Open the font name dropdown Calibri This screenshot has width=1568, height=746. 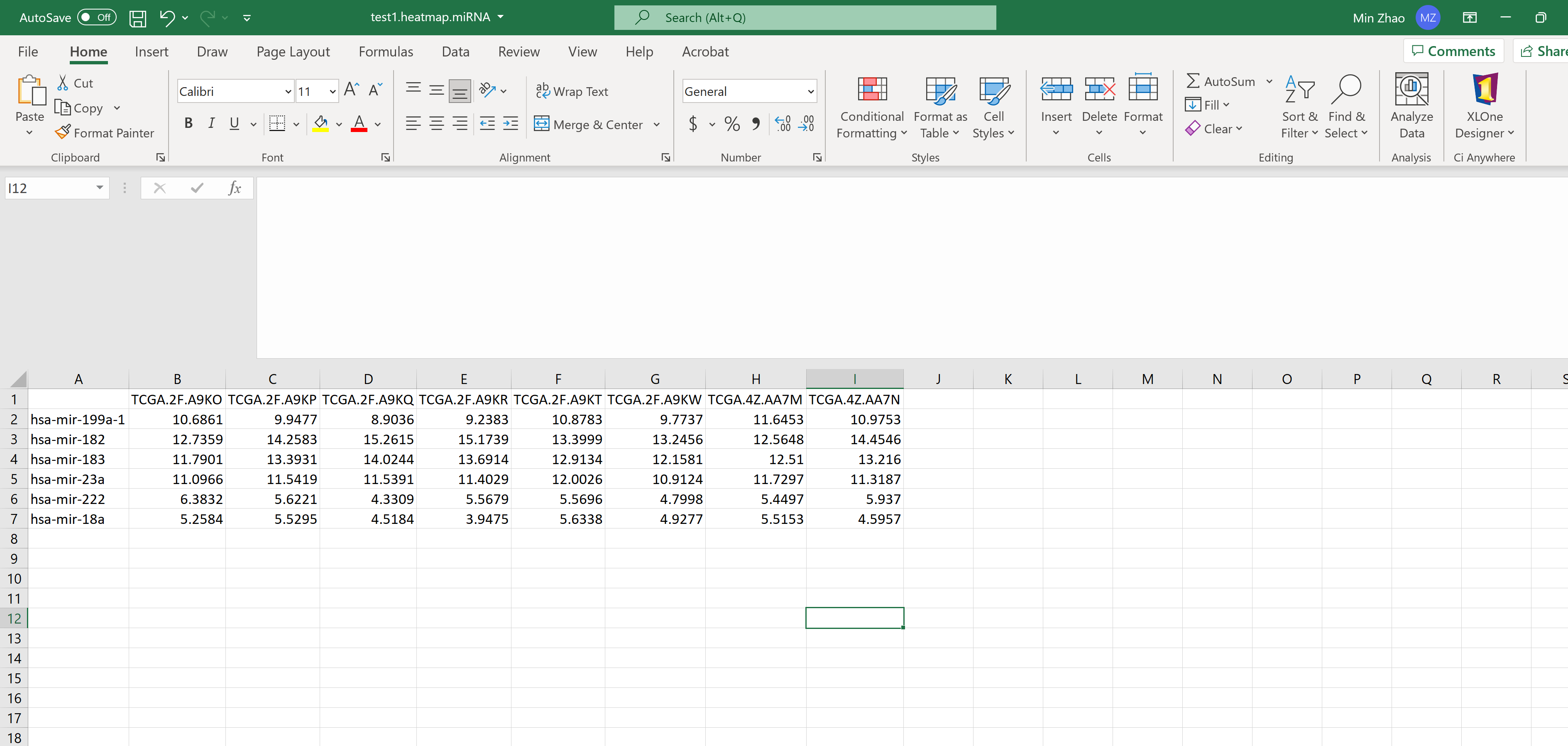[x=288, y=91]
